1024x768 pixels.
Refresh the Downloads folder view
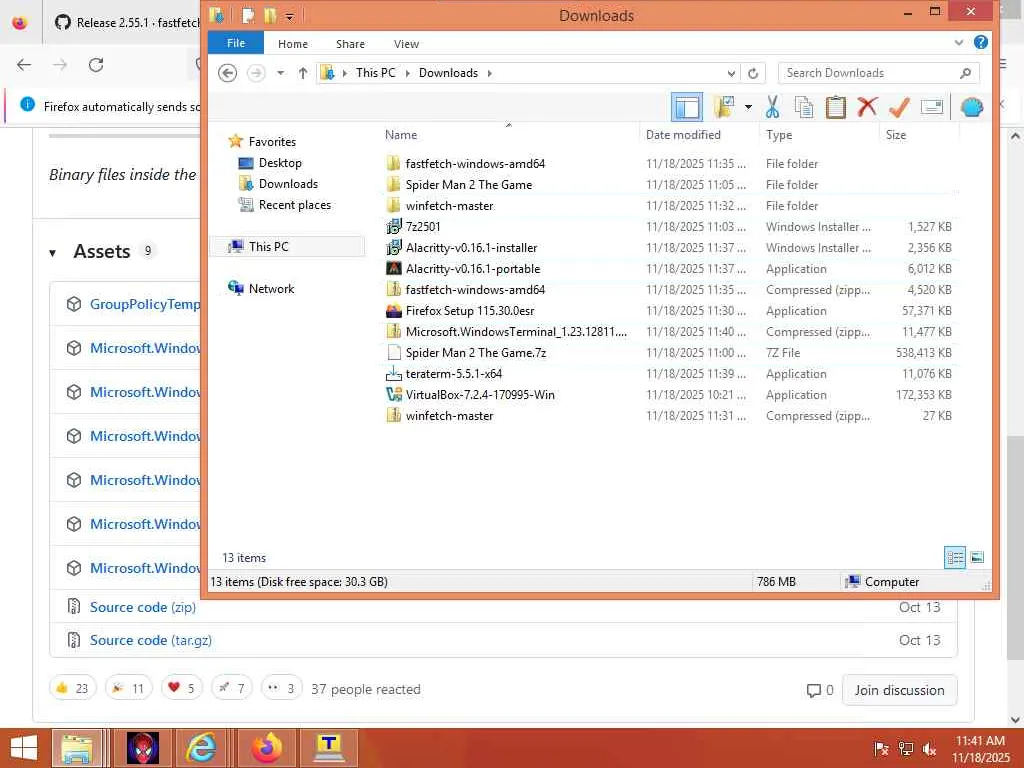[753, 73]
